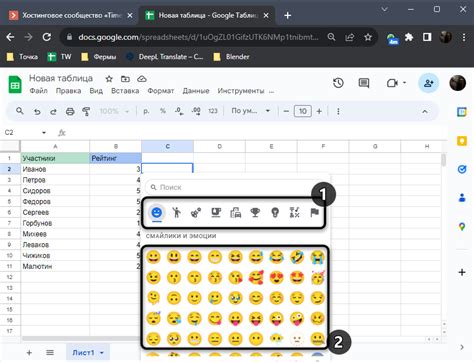Select the cell containing Сидоров

point(55,191)
